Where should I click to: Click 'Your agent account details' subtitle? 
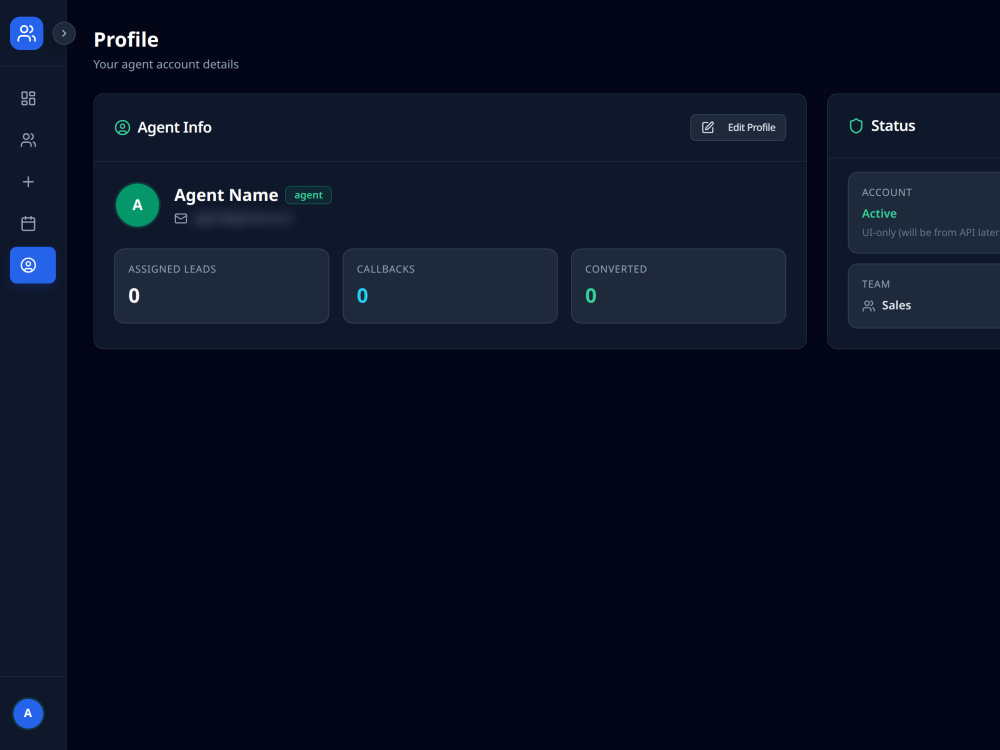tap(166, 64)
